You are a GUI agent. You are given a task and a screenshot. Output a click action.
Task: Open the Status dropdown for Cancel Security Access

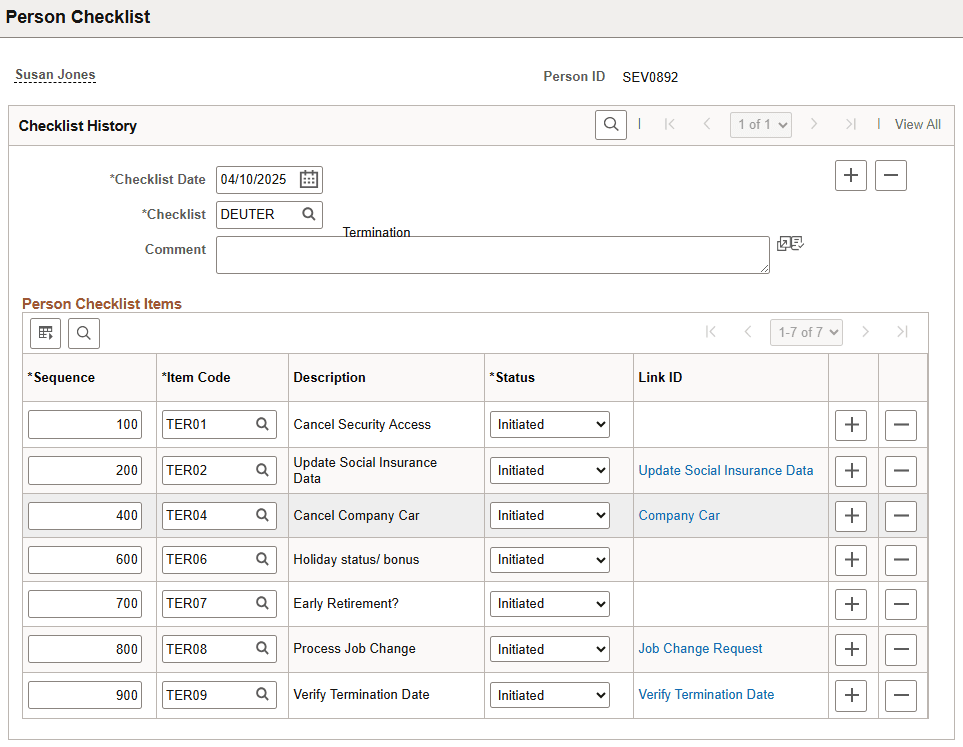(x=549, y=424)
